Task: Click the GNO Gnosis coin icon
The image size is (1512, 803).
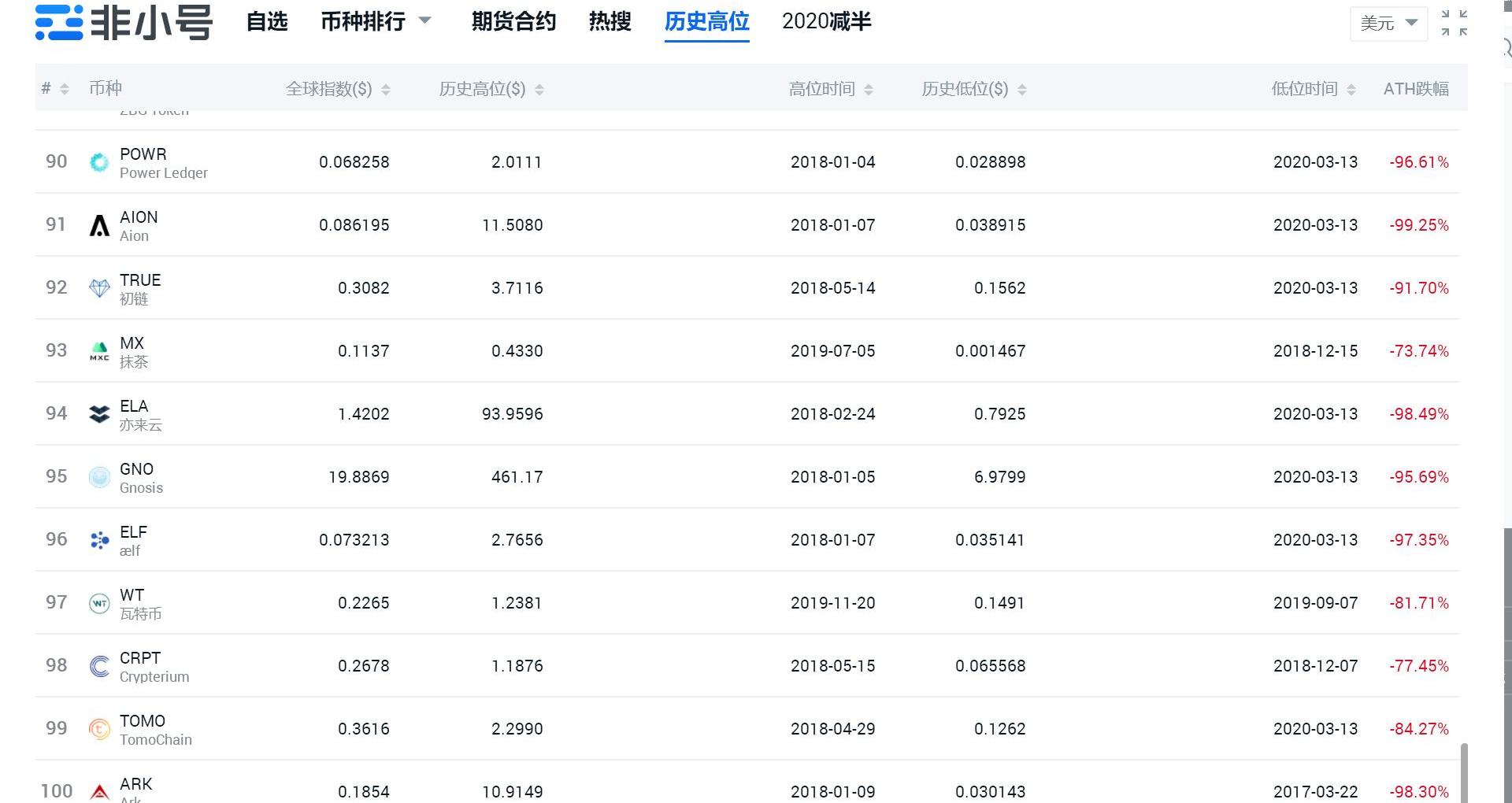Action: coord(99,477)
